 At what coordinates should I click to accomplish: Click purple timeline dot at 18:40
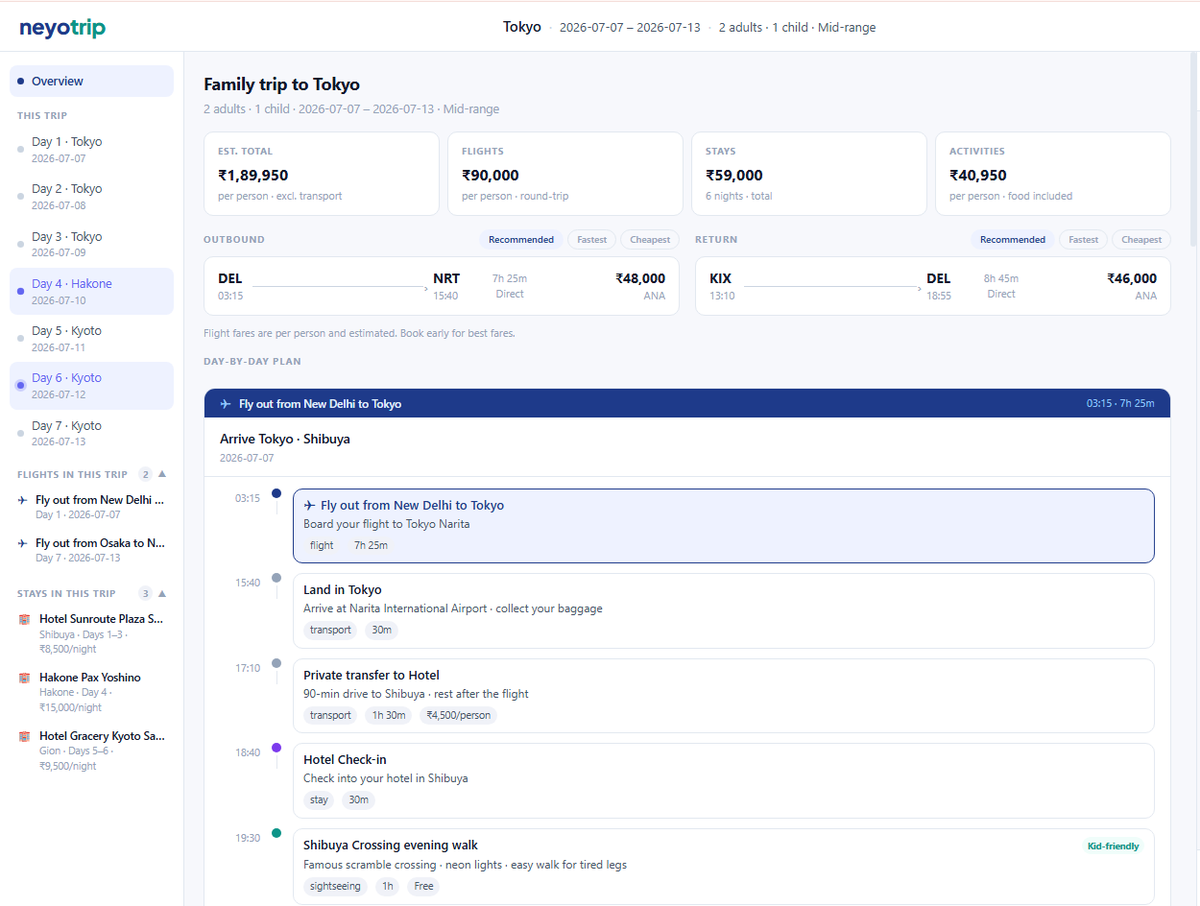coord(277,747)
